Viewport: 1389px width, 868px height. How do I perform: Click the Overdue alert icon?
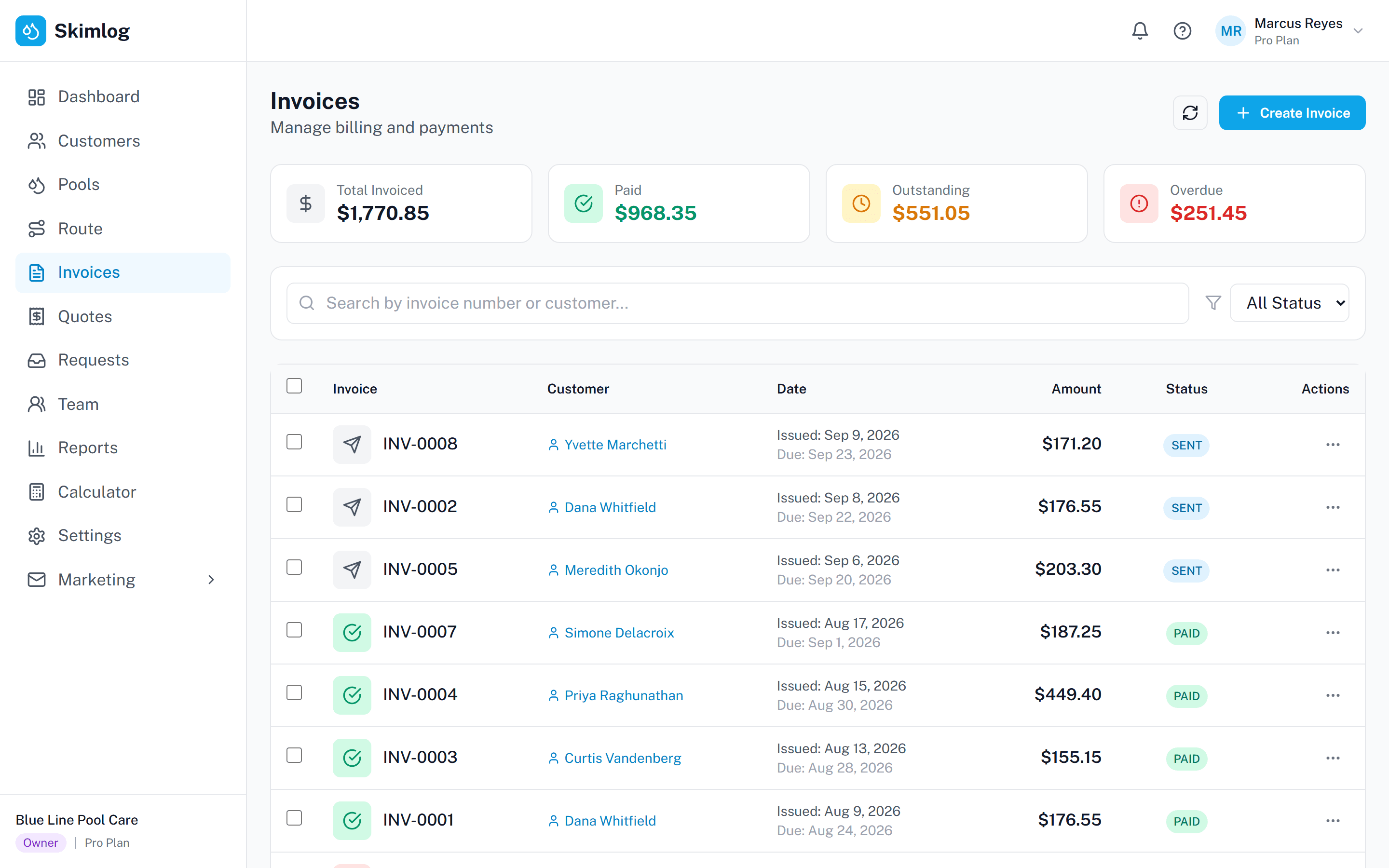[1139, 203]
